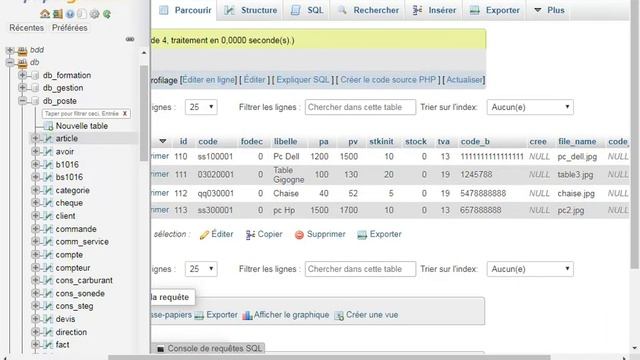This screenshot has height=360, width=640.
Task: Open the SQL tab
Action: click(307, 10)
